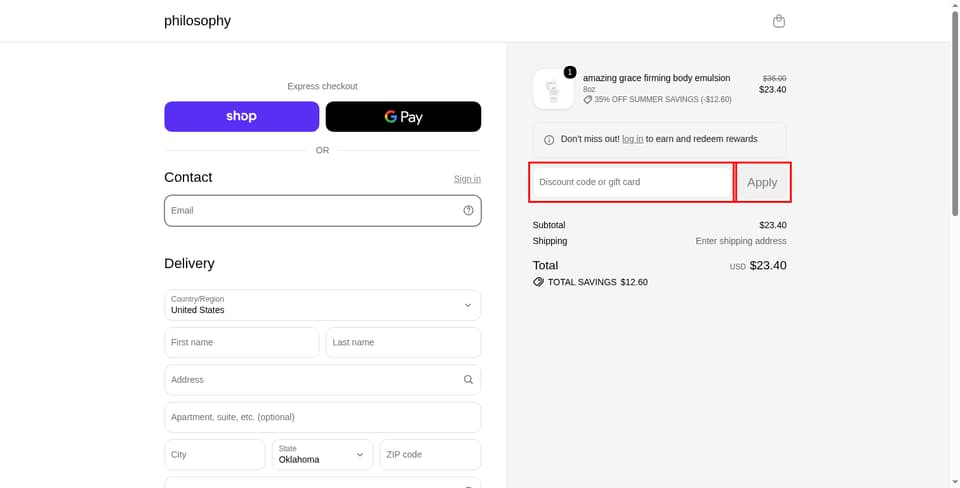Click the address search magnifier icon
Screen dimensions: 960x488
click(x=468, y=380)
